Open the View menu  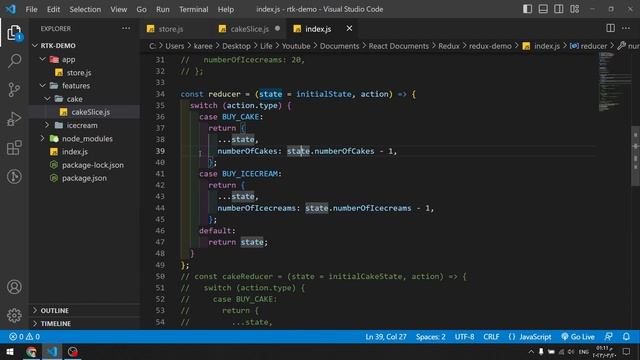[x=118, y=9]
